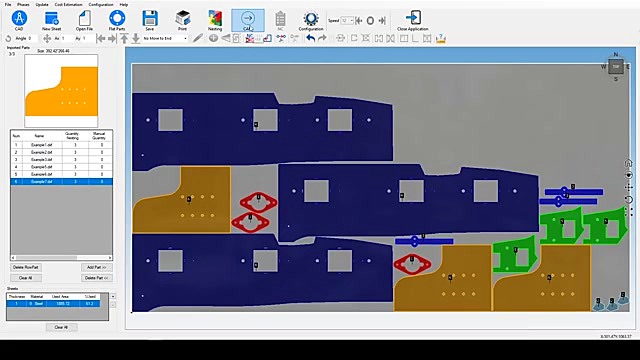The height and width of the screenshot is (360, 640).
Task: Click the Open File icon
Action: [x=84, y=20]
